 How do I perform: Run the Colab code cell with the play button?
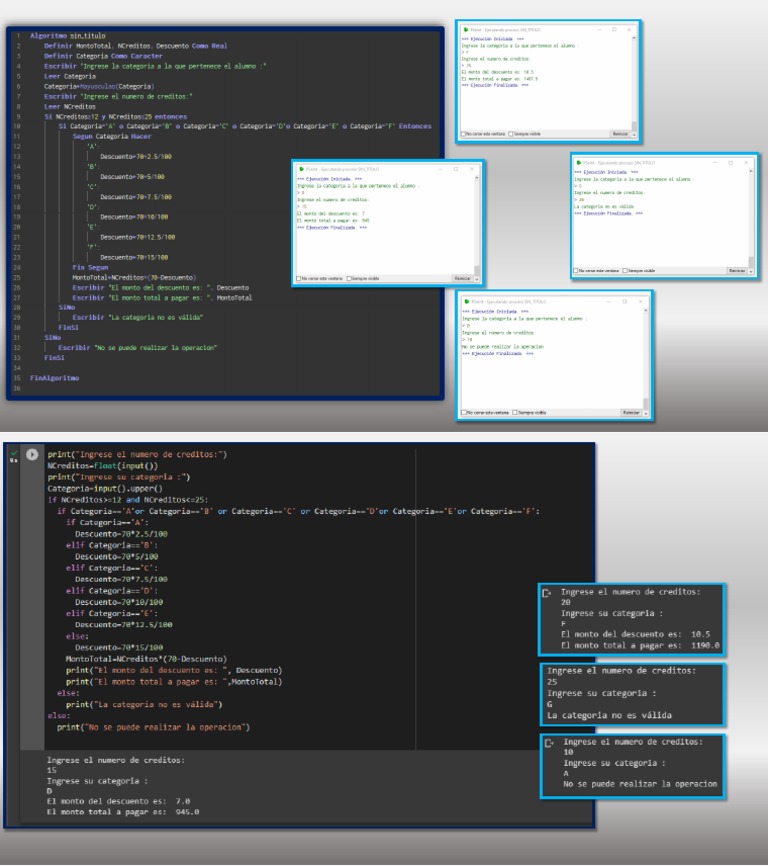(32, 454)
